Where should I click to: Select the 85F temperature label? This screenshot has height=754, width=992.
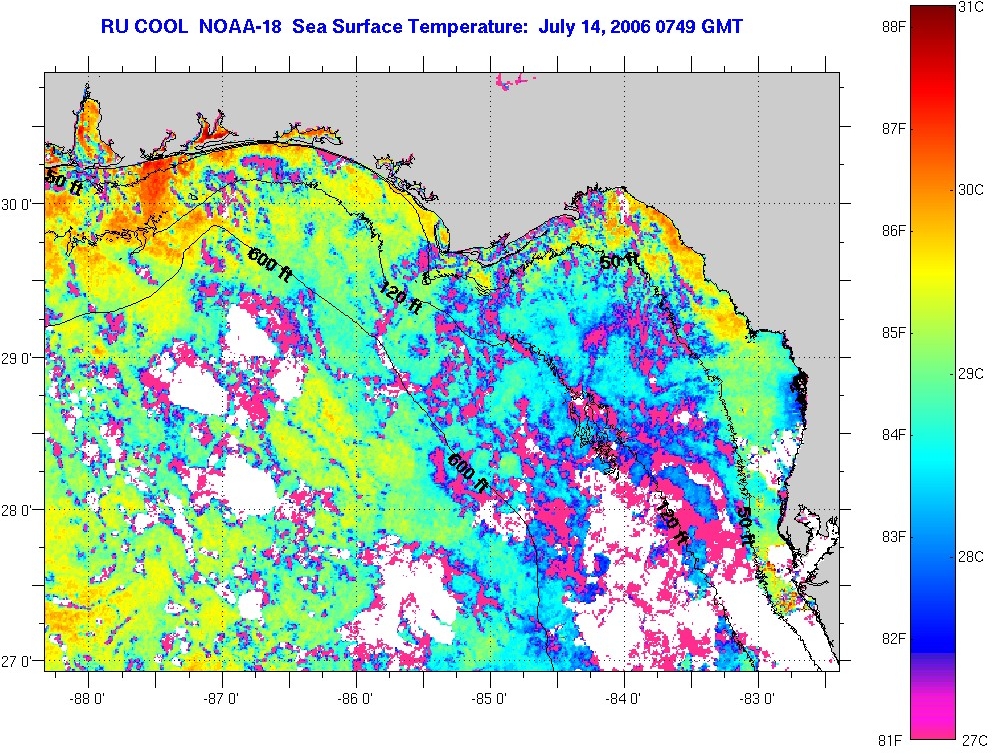(x=893, y=332)
